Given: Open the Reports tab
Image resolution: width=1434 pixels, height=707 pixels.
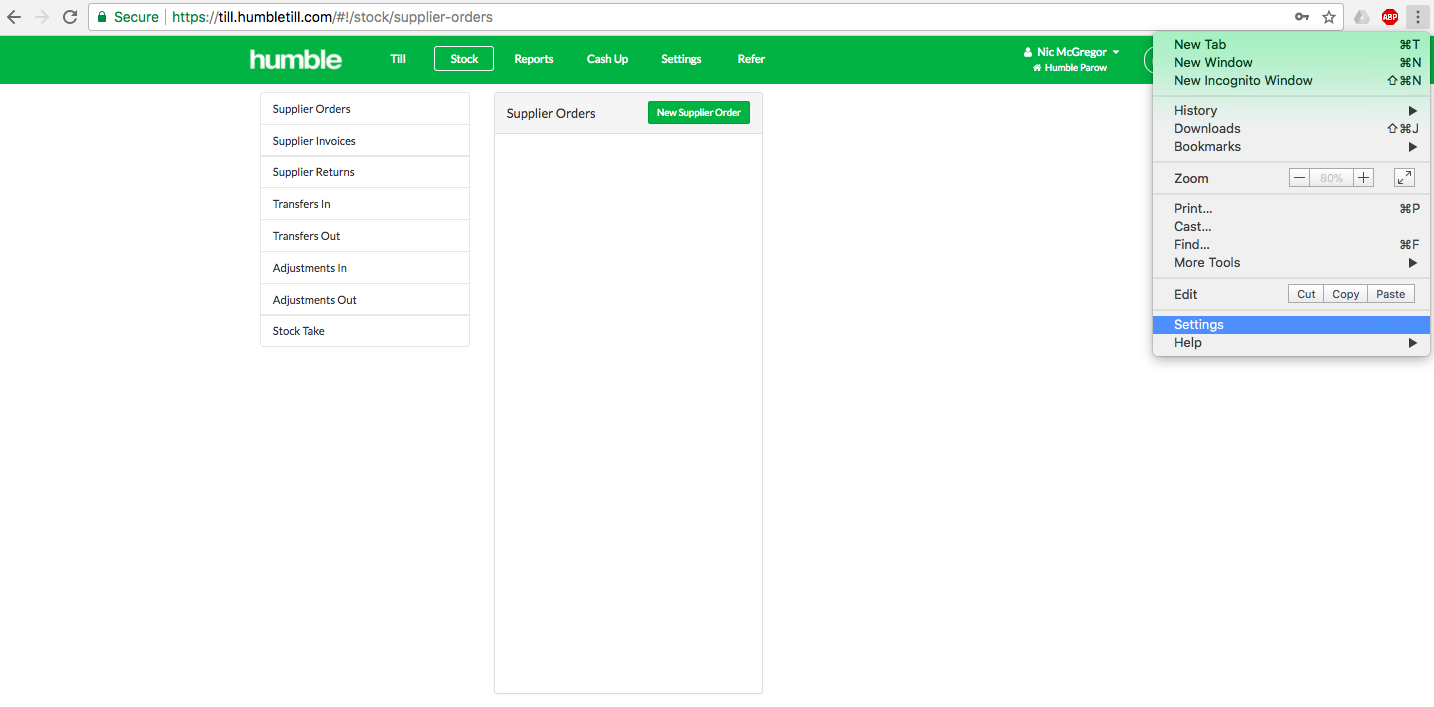Looking at the screenshot, I should click(534, 59).
